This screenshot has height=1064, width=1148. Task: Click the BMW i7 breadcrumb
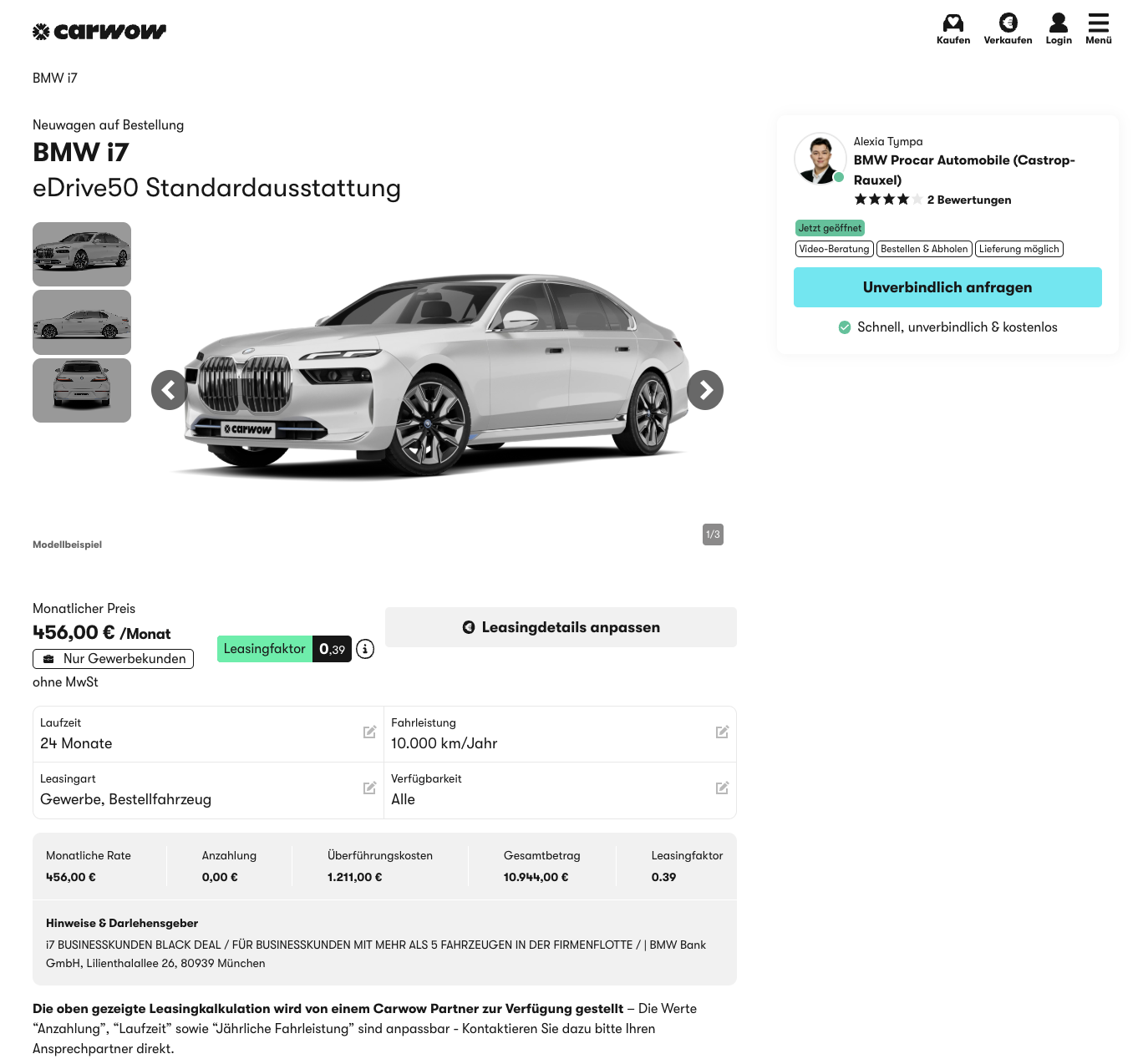point(55,78)
